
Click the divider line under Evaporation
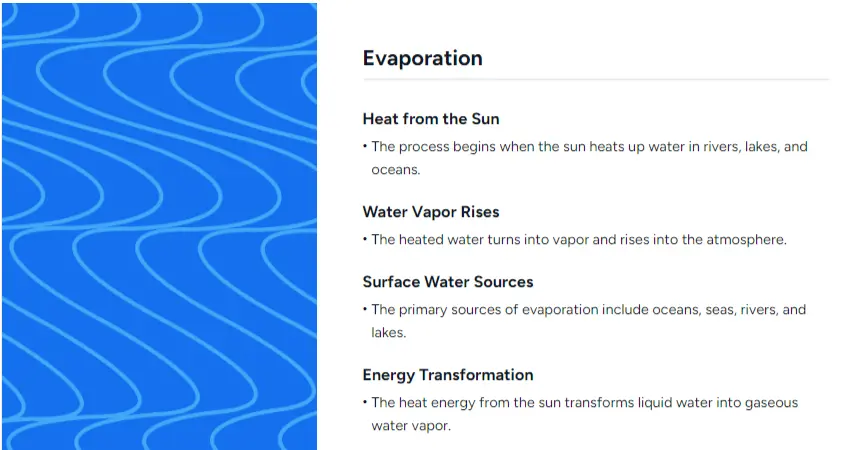(x=595, y=79)
